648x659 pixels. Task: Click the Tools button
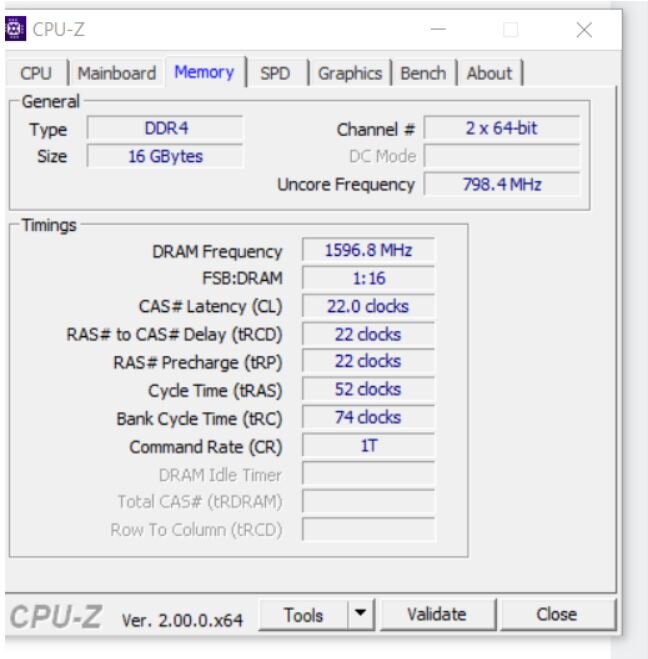(x=303, y=615)
